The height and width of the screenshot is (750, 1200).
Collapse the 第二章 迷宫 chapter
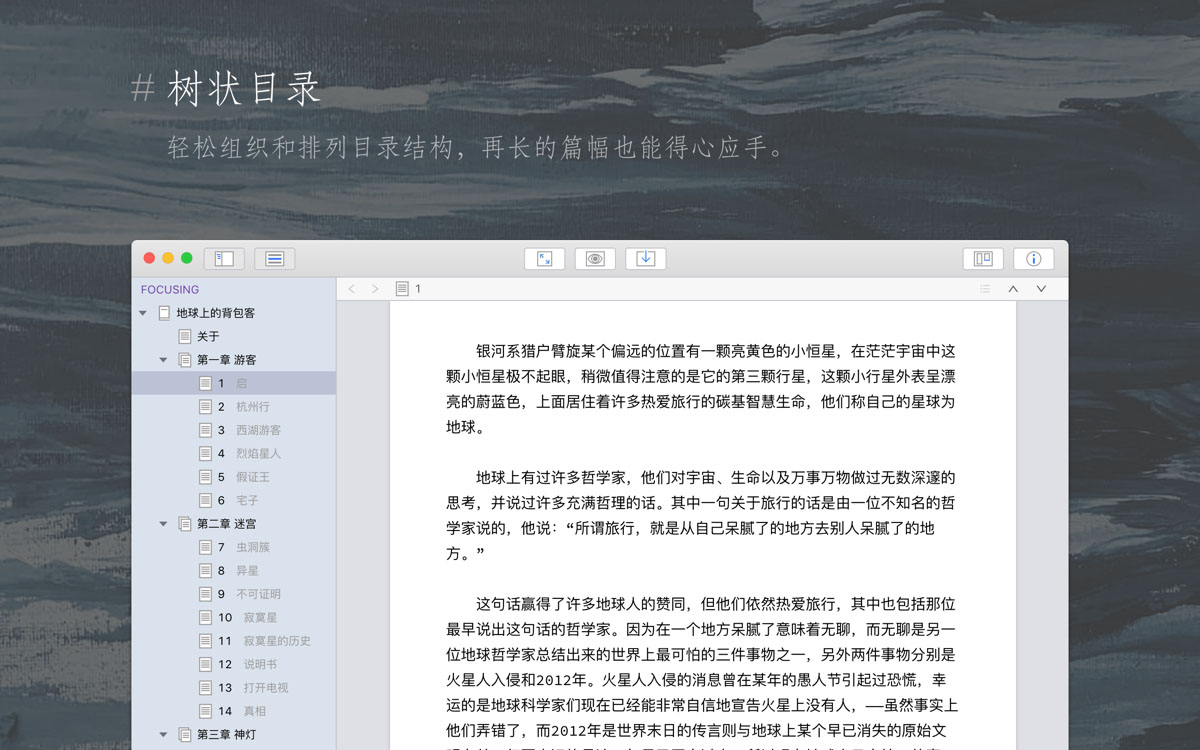(164, 524)
